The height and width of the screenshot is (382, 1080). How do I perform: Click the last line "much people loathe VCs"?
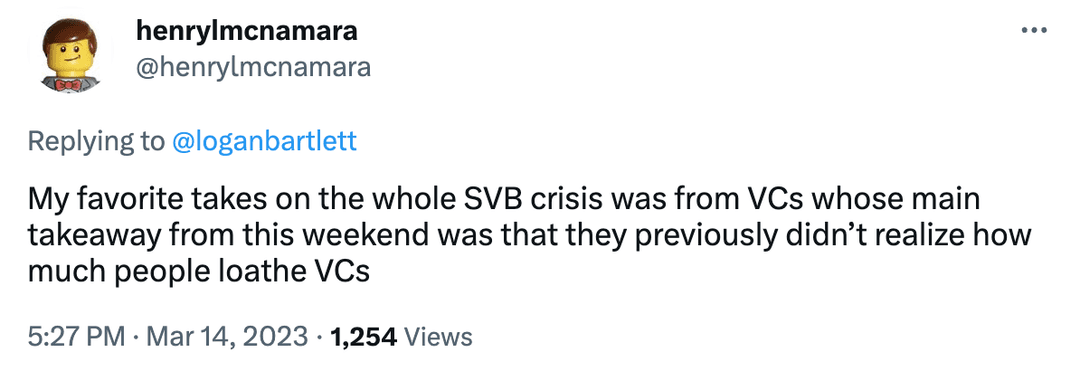[199, 271]
